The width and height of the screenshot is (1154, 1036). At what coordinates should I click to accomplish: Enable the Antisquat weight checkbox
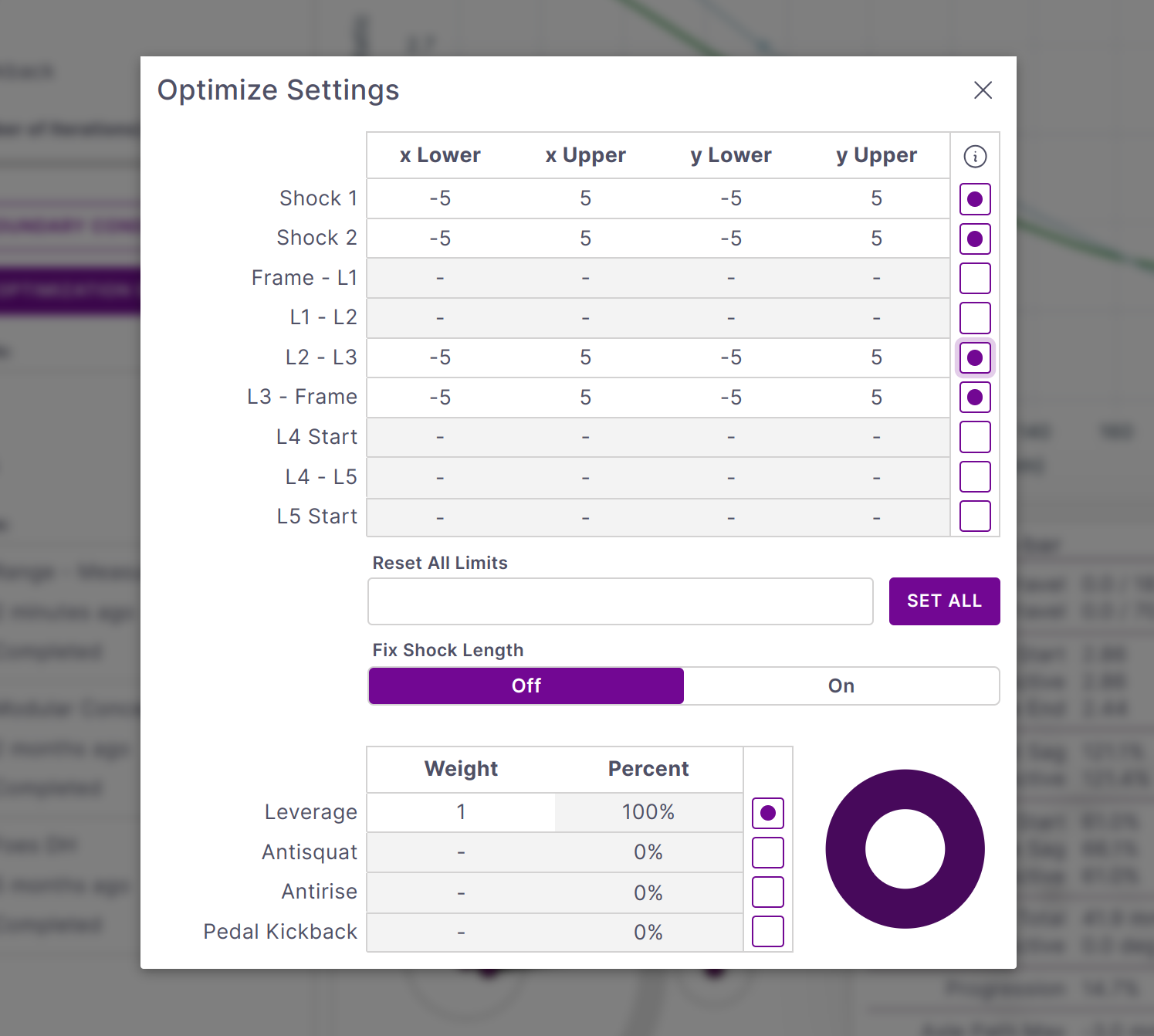(x=767, y=853)
